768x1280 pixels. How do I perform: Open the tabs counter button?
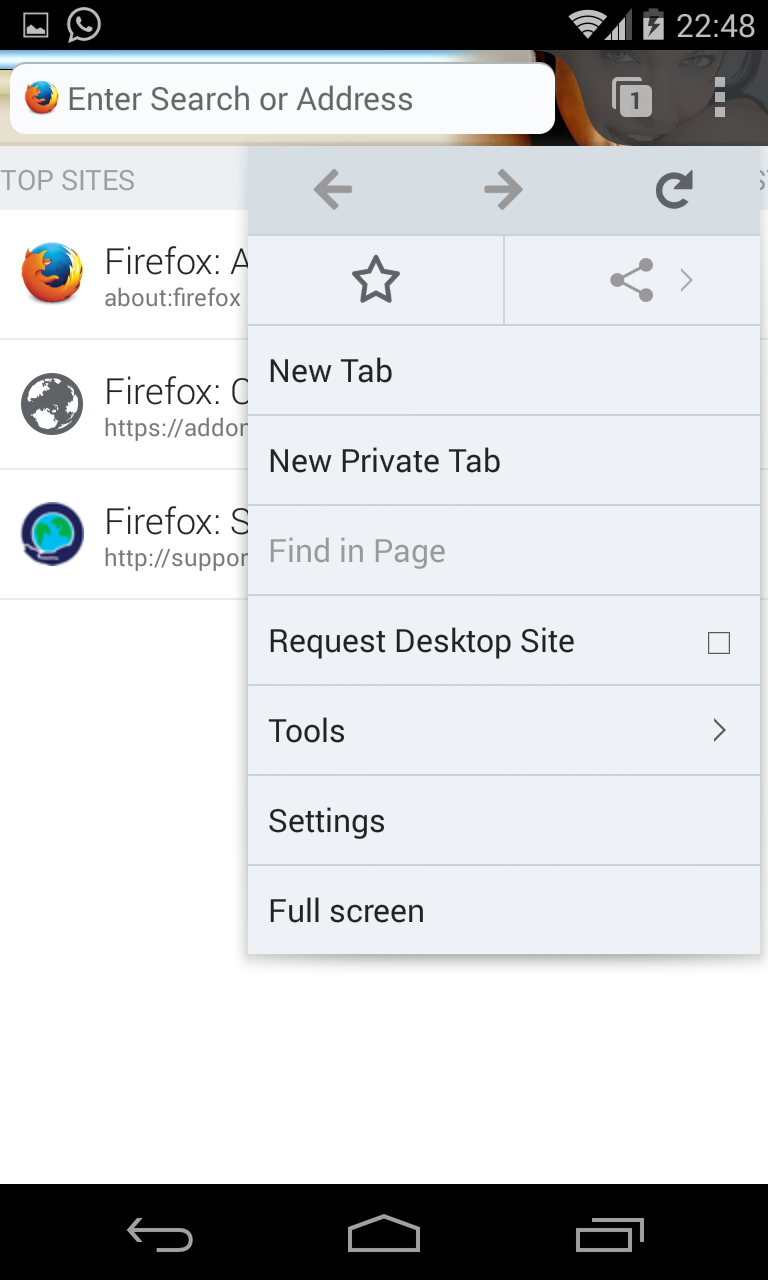632,98
